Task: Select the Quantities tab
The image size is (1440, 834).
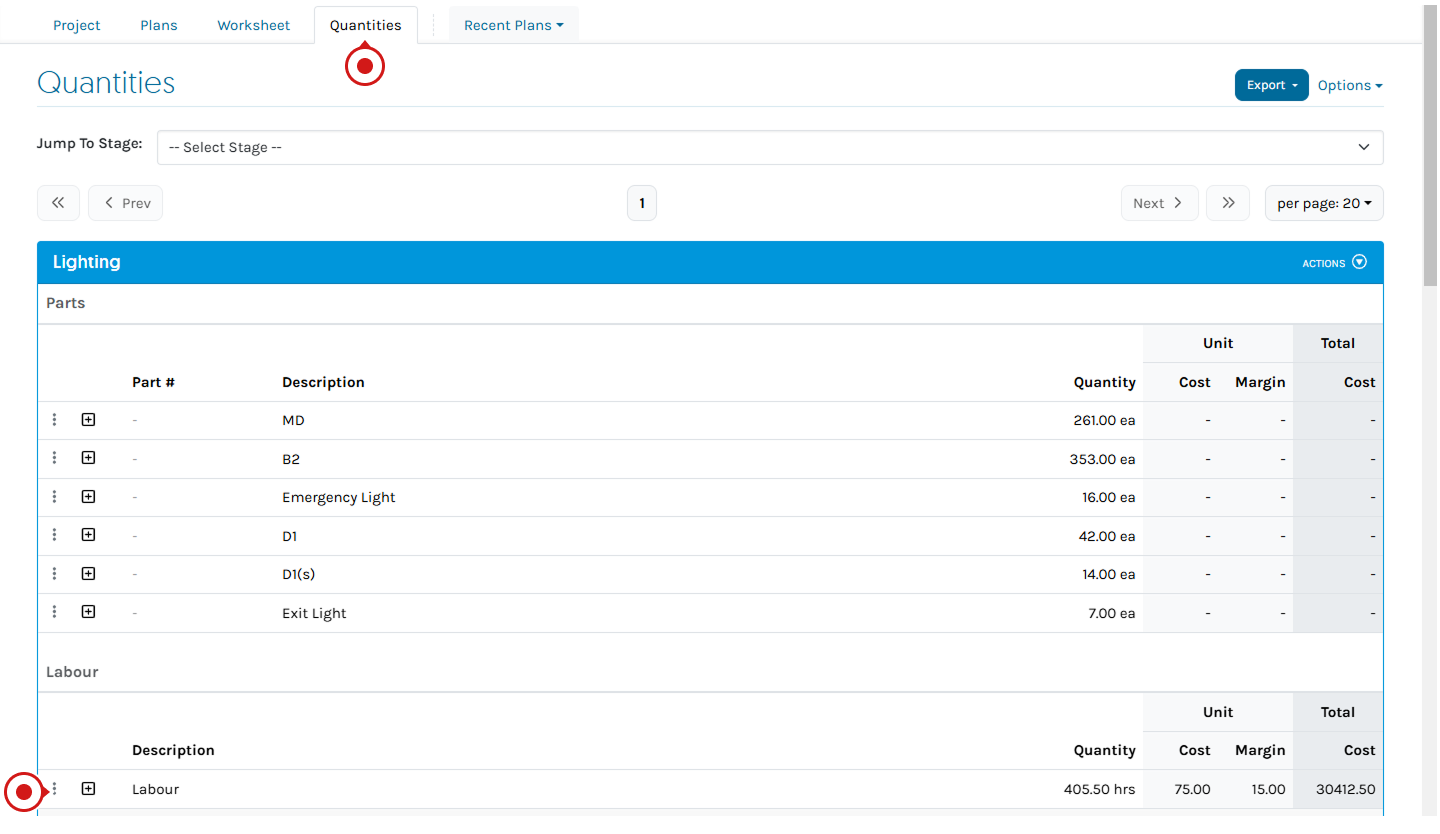Action: tap(366, 25)
